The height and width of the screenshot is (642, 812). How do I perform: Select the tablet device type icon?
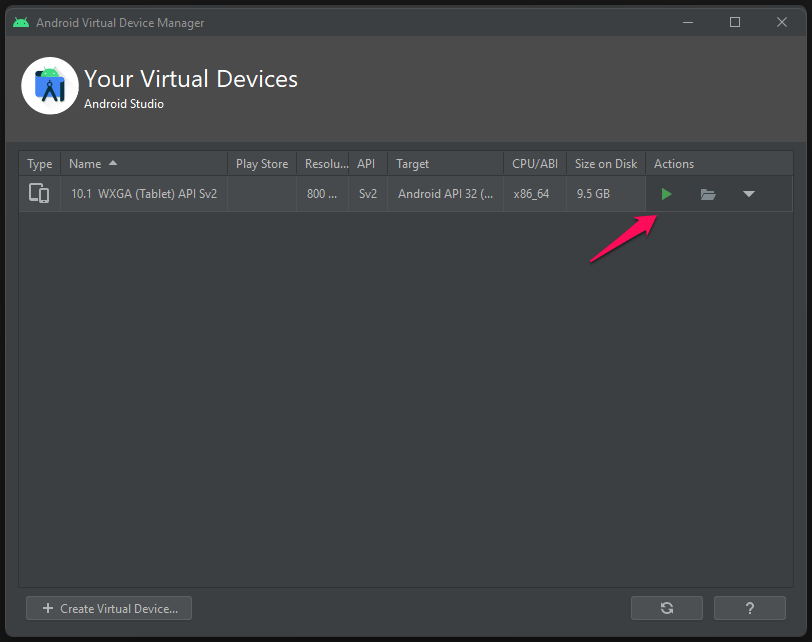coord(39,194)
